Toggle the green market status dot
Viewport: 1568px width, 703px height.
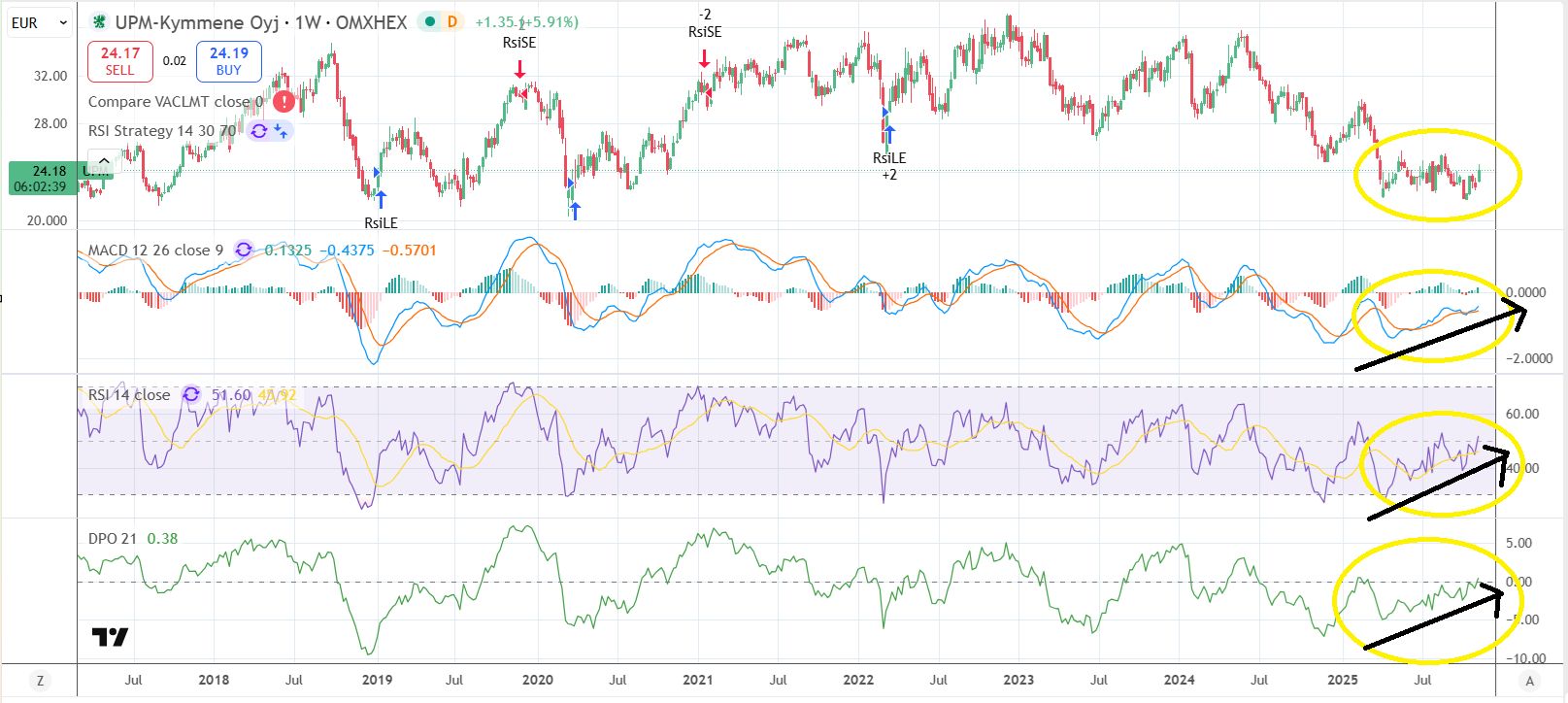tap(429, 21)
